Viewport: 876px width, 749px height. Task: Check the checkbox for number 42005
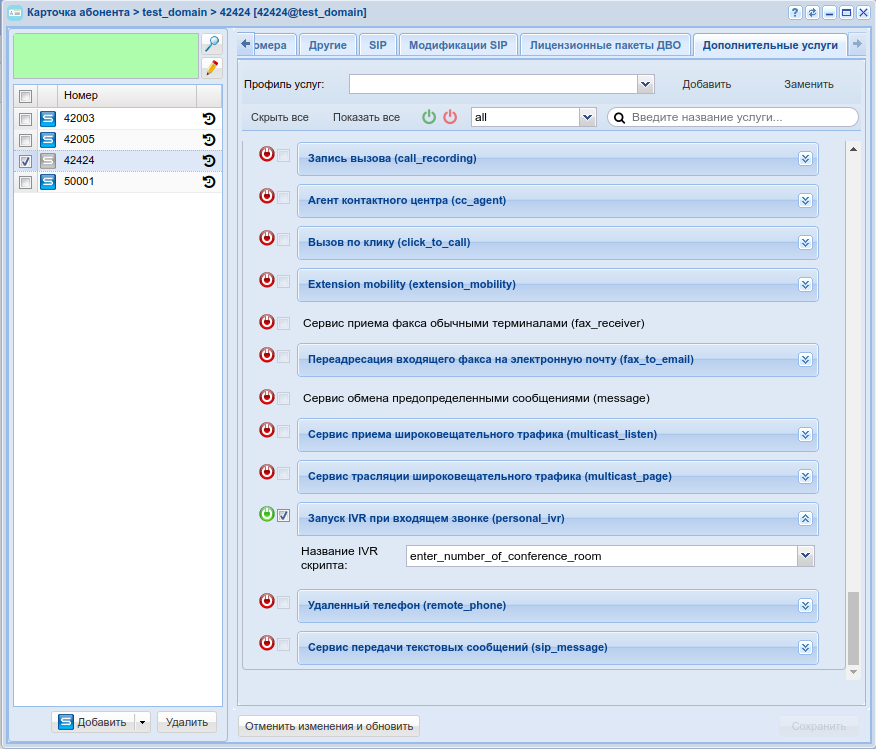click(26, 140)
